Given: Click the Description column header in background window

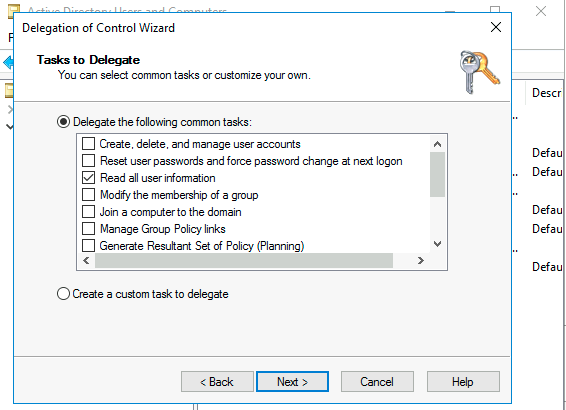Looking at the screenshot, I should 547,93.
